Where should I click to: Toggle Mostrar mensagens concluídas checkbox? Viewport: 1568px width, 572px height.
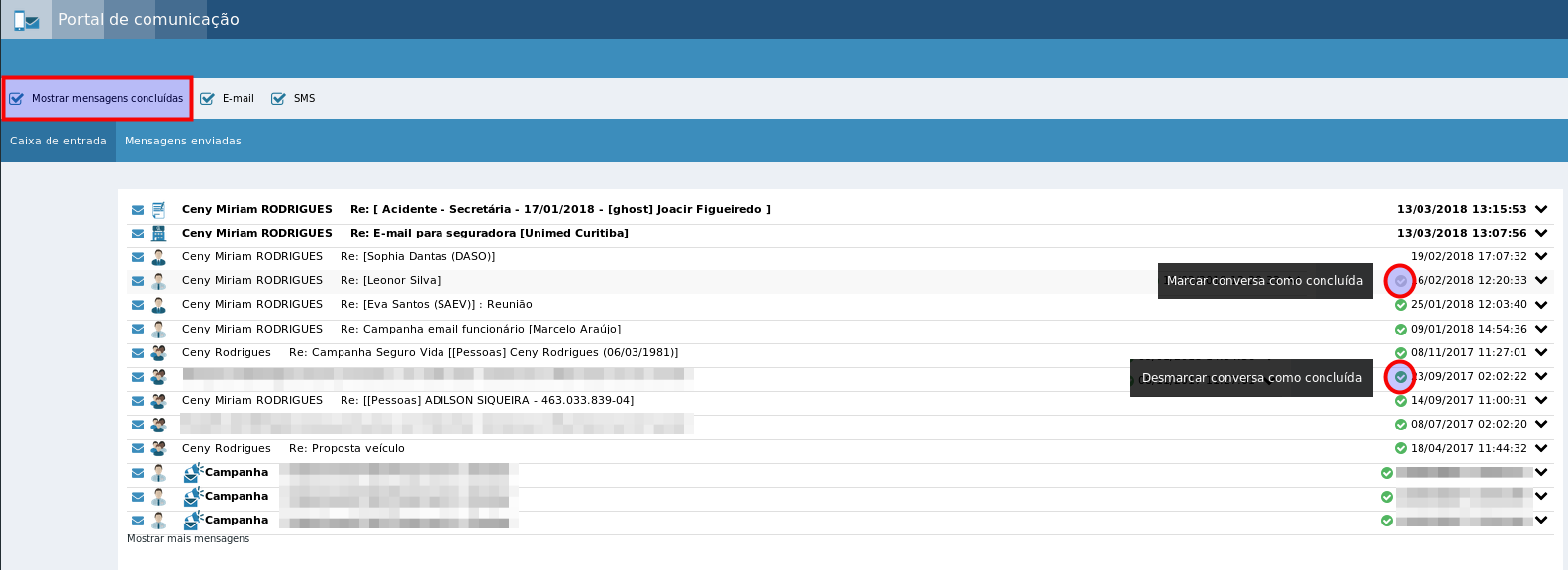(17, 99)
